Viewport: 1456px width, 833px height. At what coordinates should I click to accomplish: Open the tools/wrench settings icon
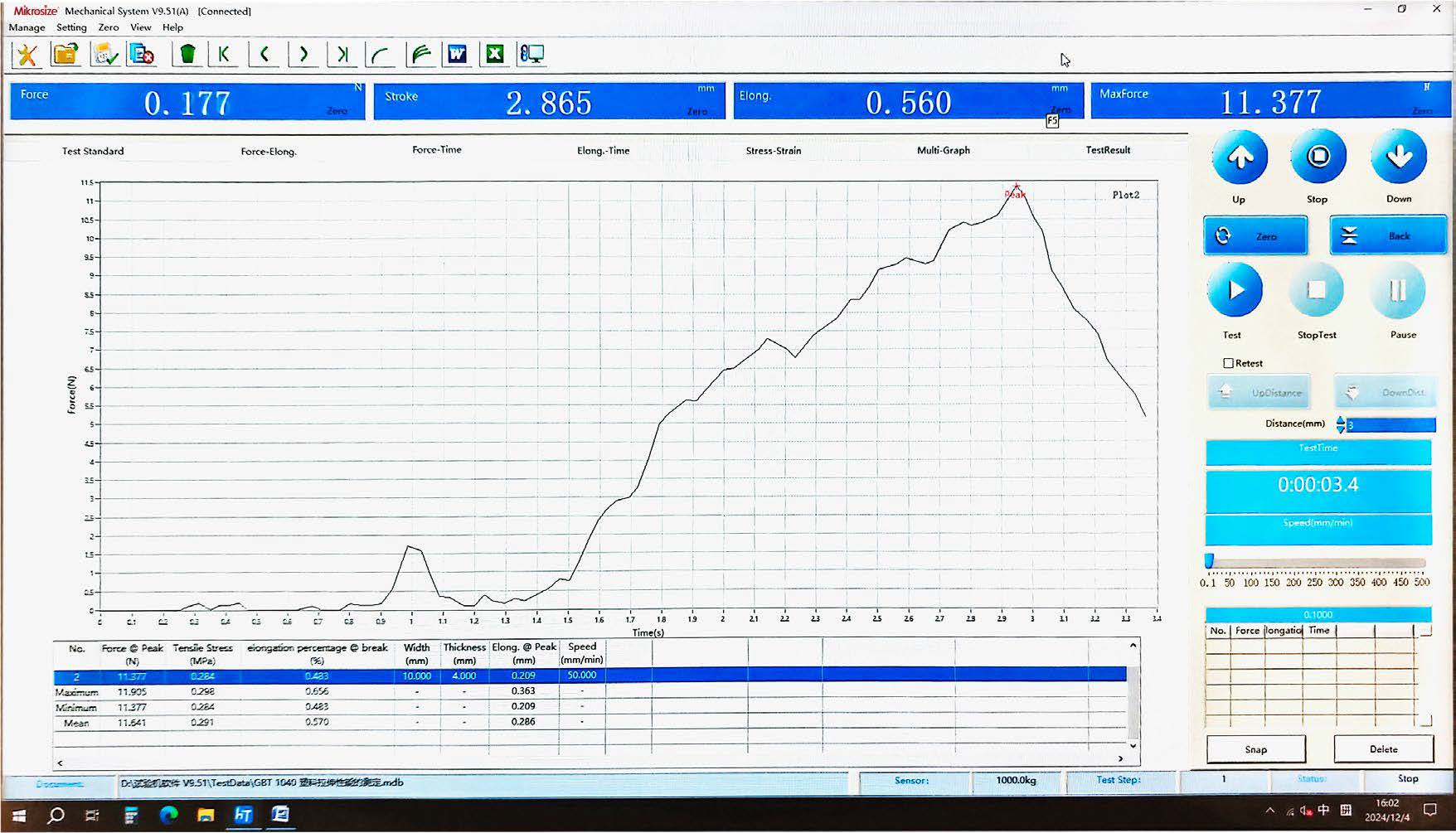coord(26,53)
